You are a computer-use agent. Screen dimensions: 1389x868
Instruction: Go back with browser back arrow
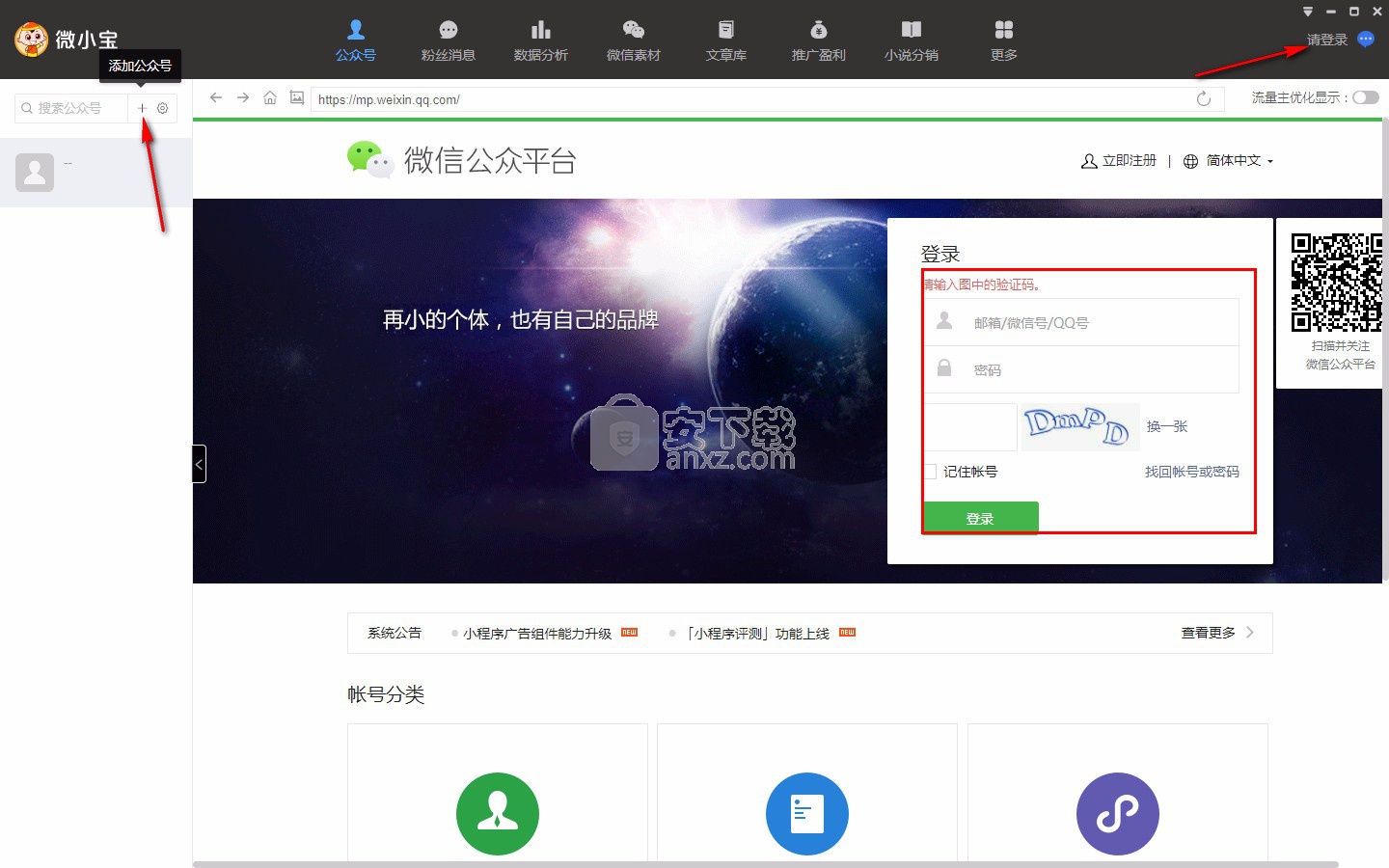tap(216, 97)
